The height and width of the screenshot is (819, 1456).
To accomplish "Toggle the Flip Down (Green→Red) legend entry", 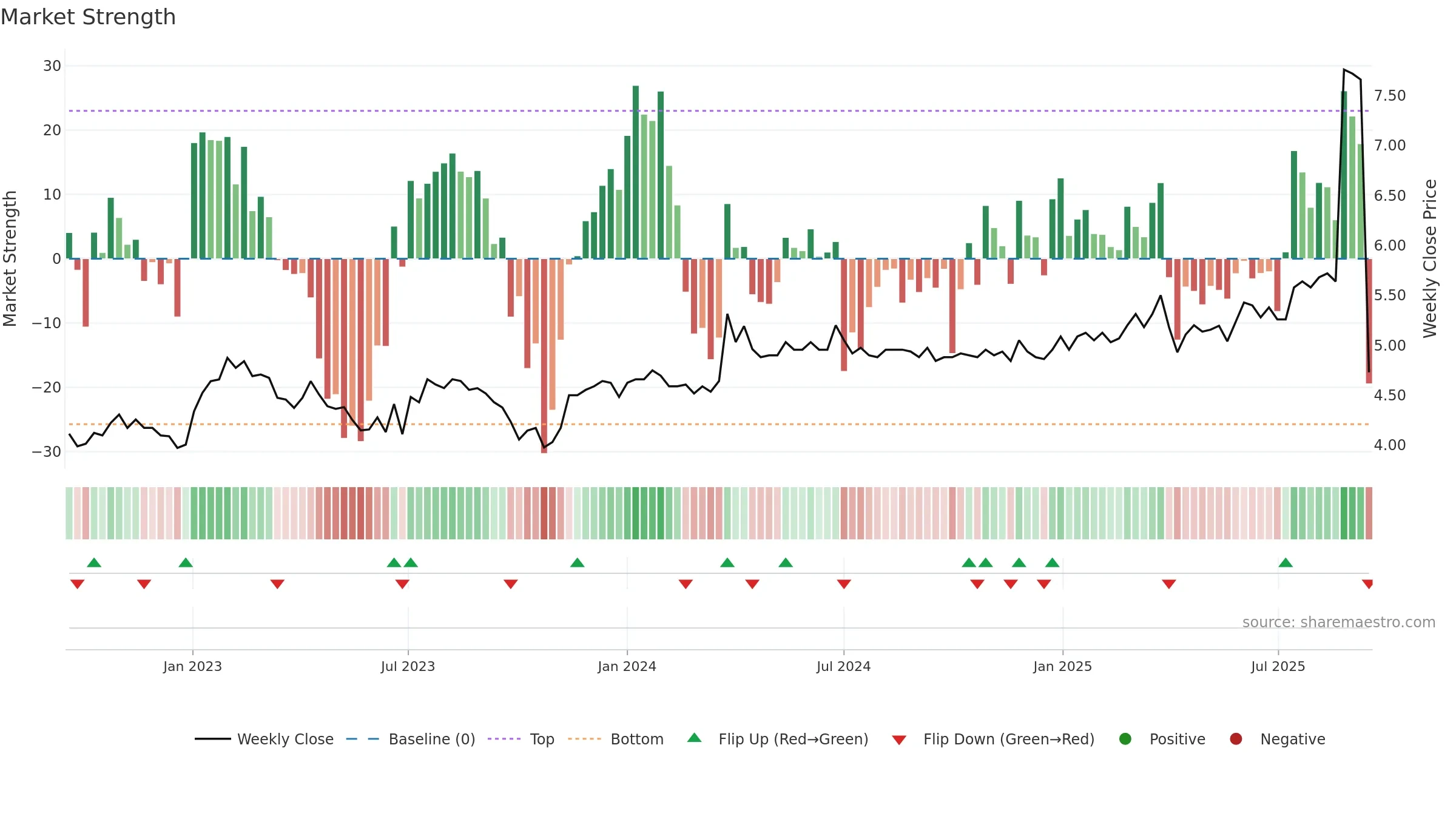I will tap(993, 739).
